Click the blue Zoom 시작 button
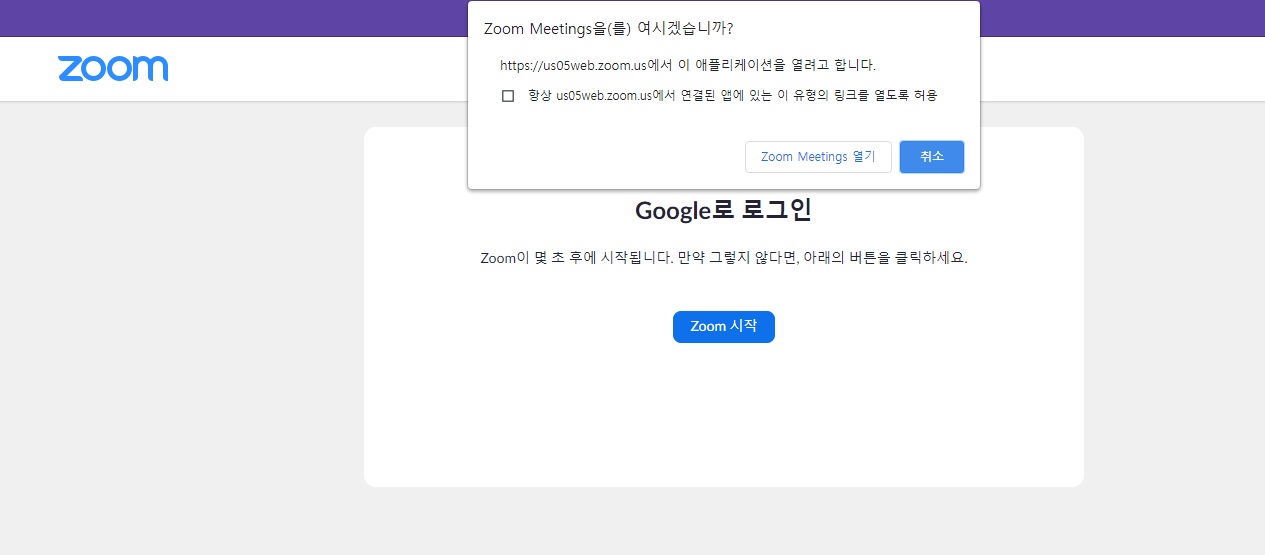 click(x=724, y=327)
